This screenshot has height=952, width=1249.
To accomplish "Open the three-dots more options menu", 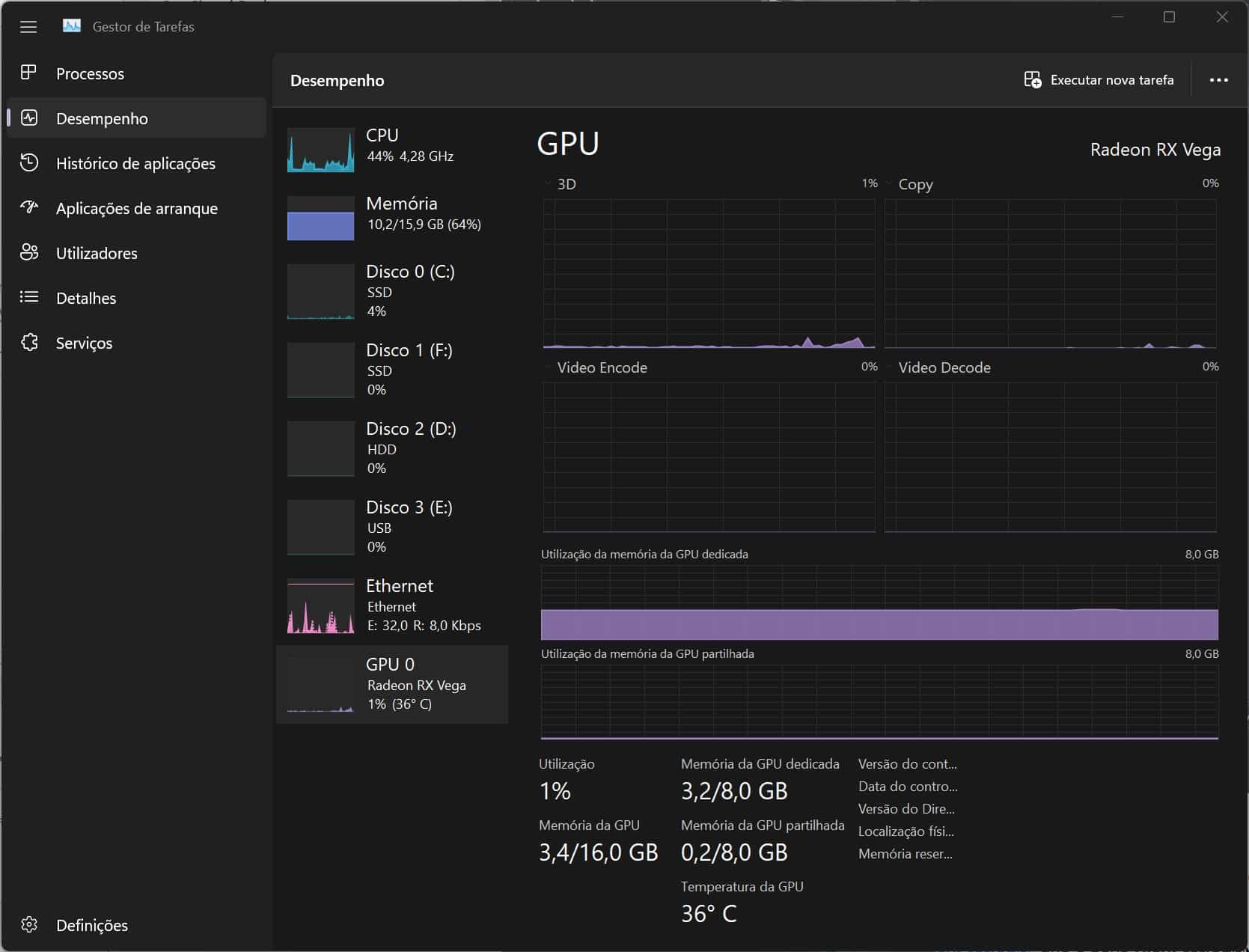I will [1218, 80].
